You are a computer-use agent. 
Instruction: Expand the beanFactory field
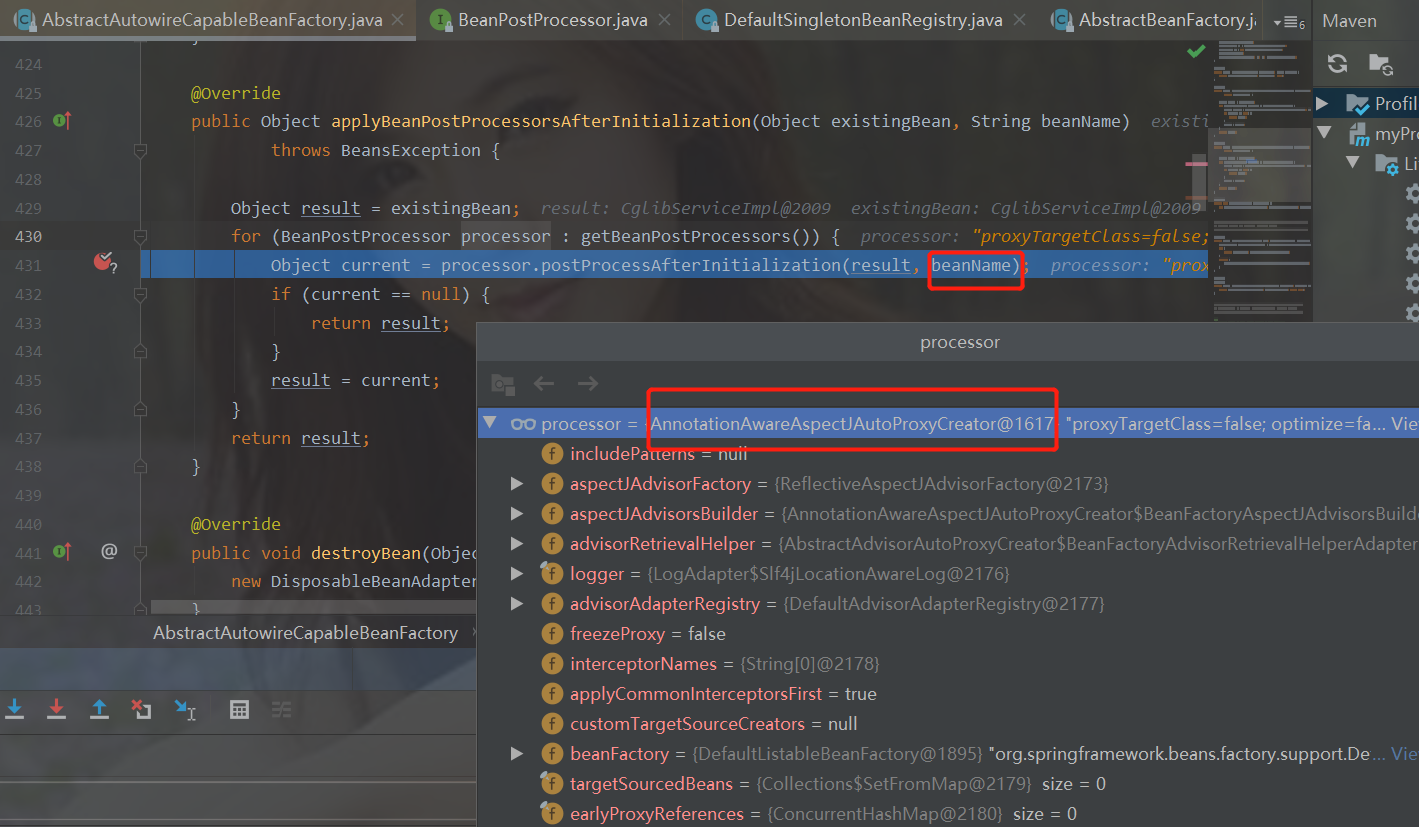pyautogui.click(x=517, y=754)
